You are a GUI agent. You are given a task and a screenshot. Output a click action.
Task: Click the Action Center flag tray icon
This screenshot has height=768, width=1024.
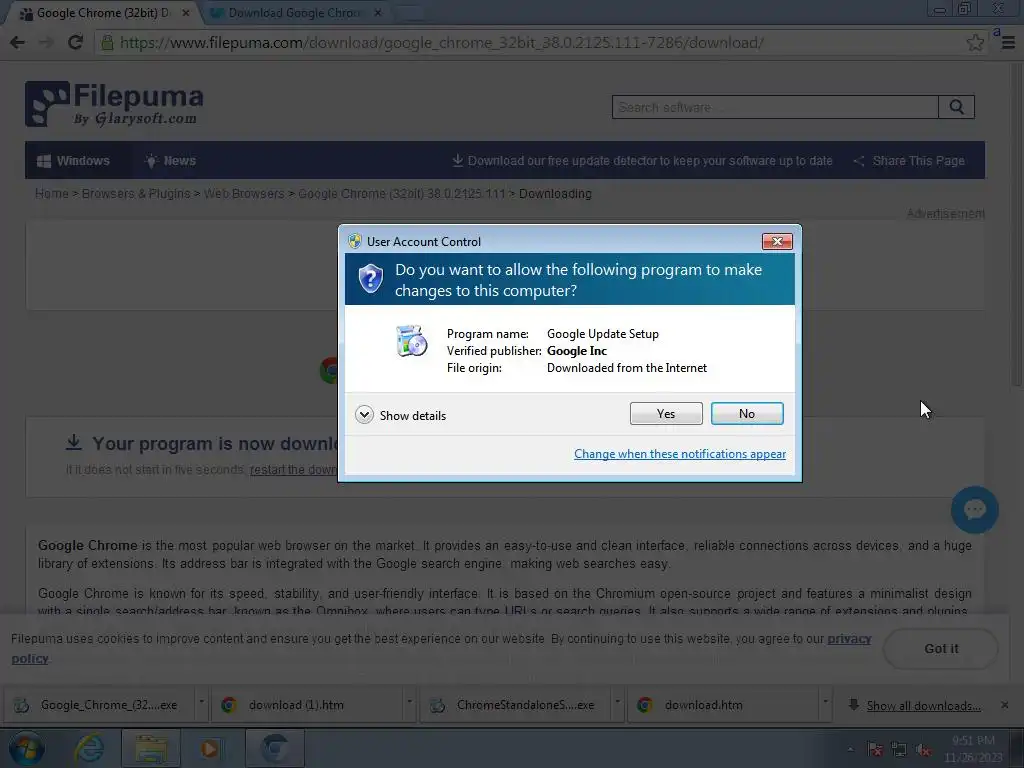(875, 749)
